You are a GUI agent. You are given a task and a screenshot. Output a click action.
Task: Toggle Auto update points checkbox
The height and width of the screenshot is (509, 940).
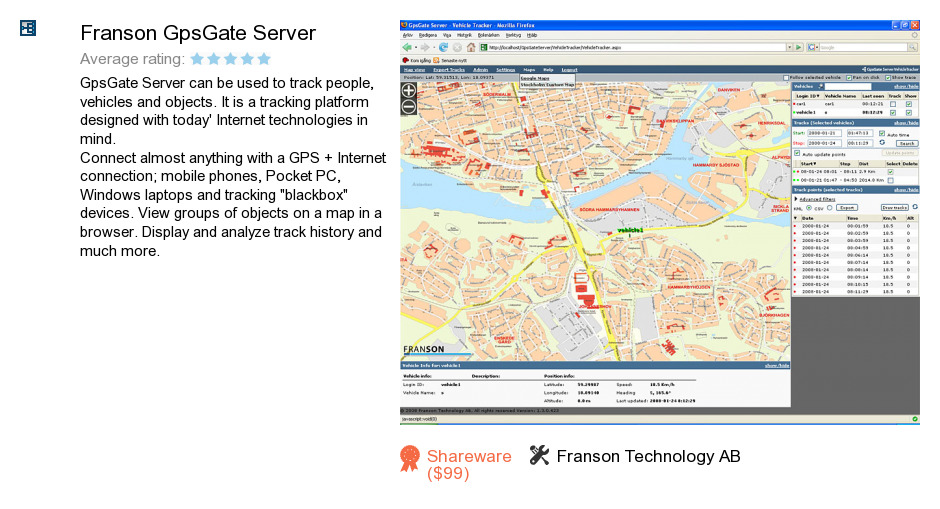[797, 153]
